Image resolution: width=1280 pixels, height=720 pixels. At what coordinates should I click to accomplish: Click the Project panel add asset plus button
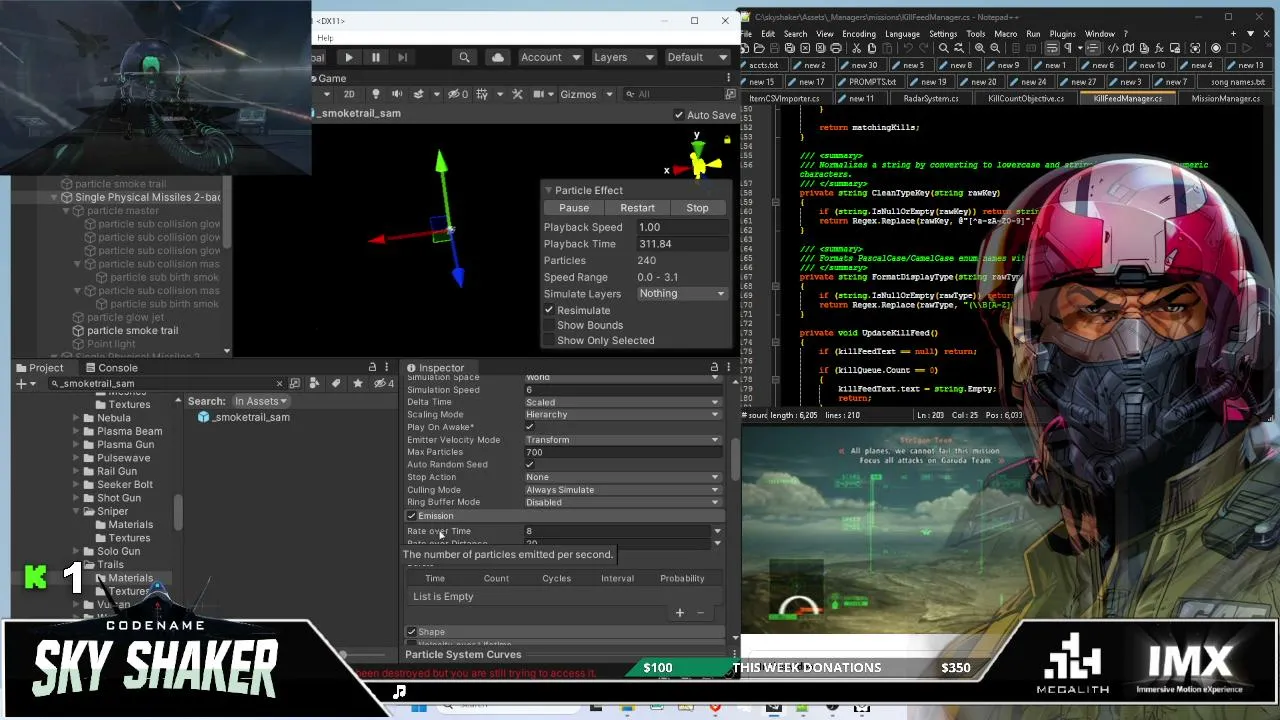(x=22, y=383)
